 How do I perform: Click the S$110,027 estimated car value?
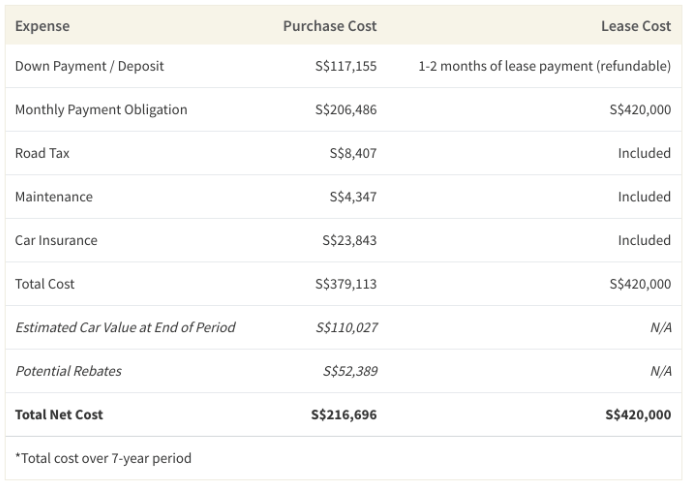pyautogui.click(x=345, y=327)
